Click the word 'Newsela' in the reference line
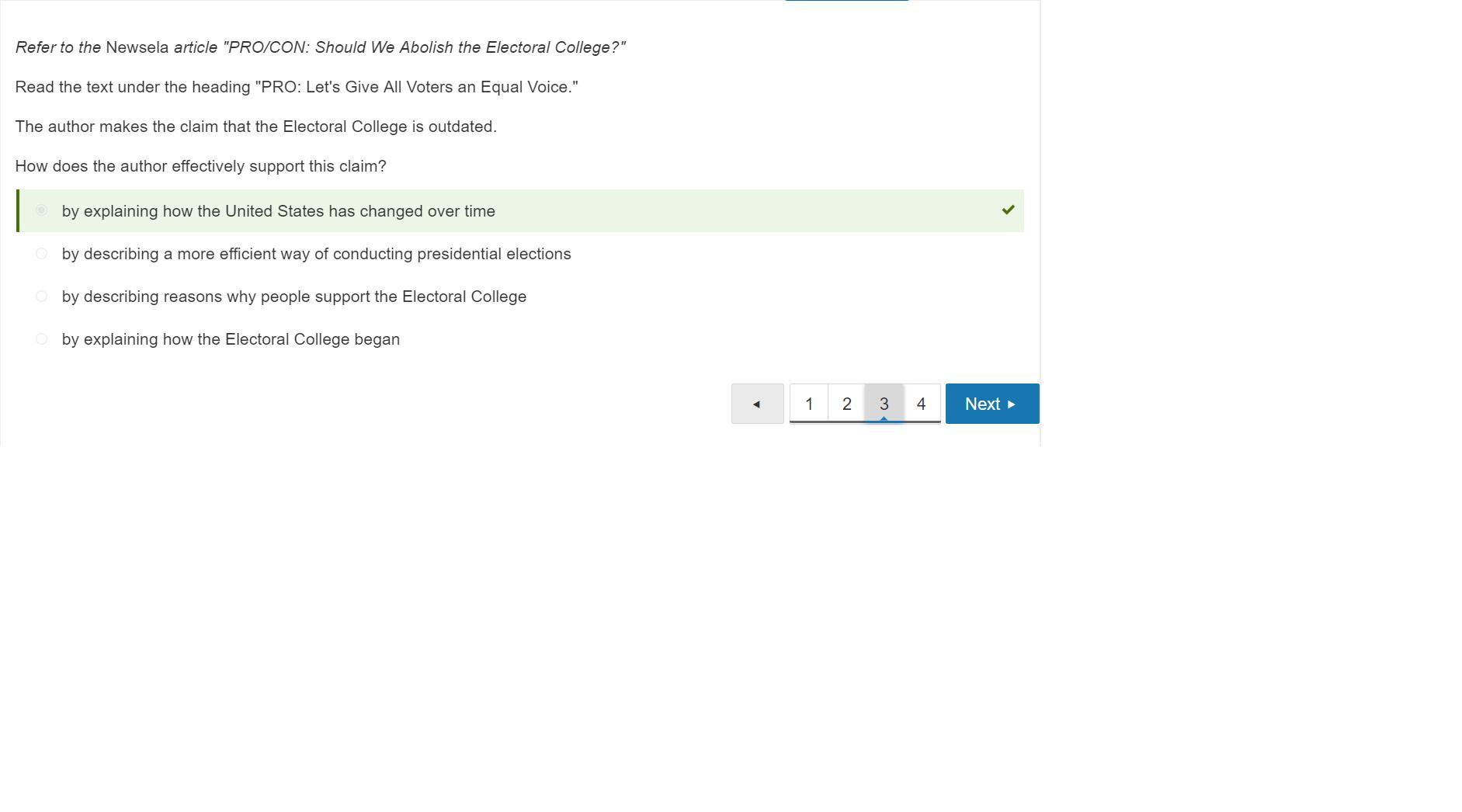The width and height of the screenshot is (1462, 812). pyautogui.click(x=137, y=47)
